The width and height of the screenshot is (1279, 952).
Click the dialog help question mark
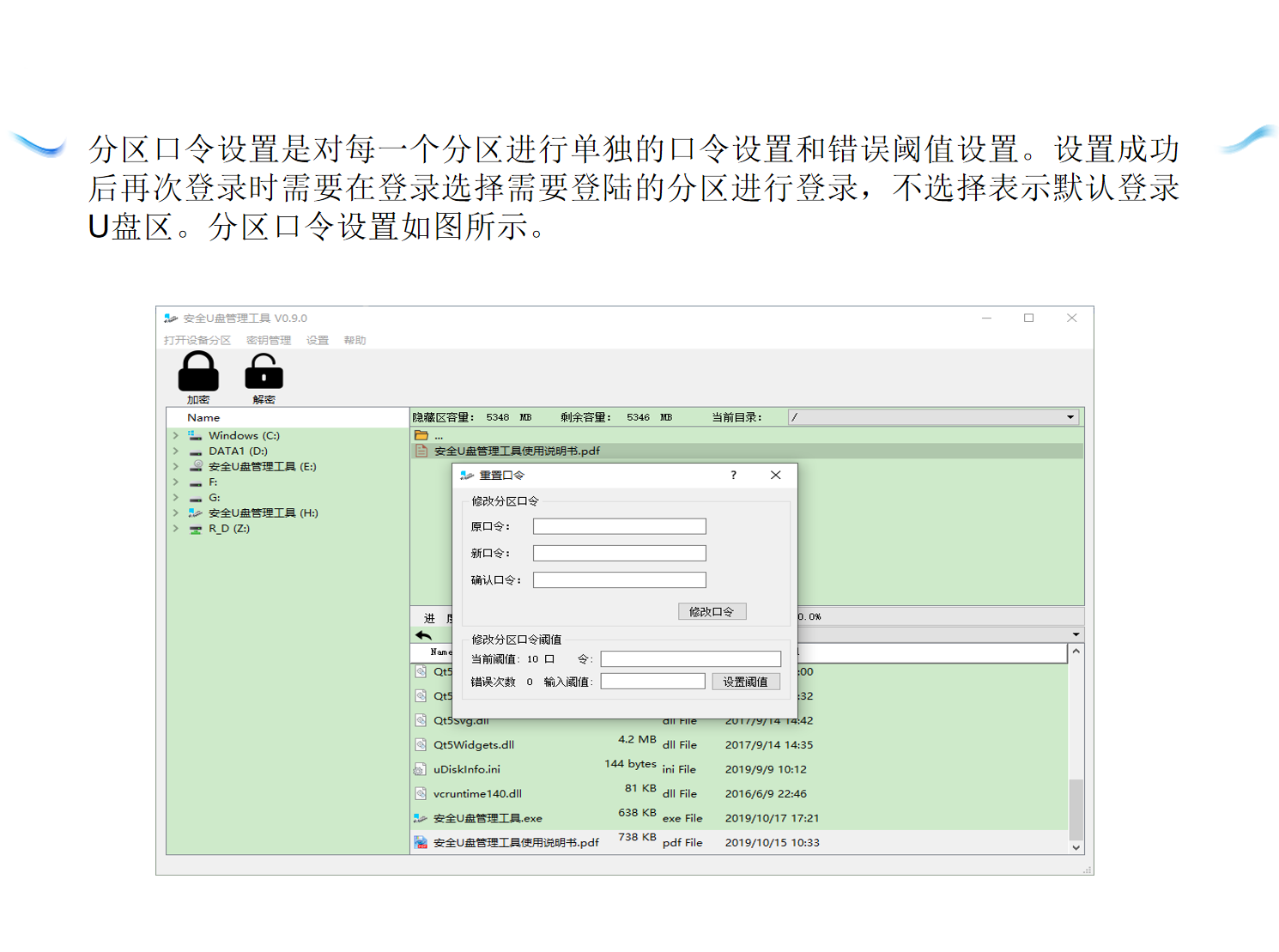pyautogui.click(x=733, y=475)
